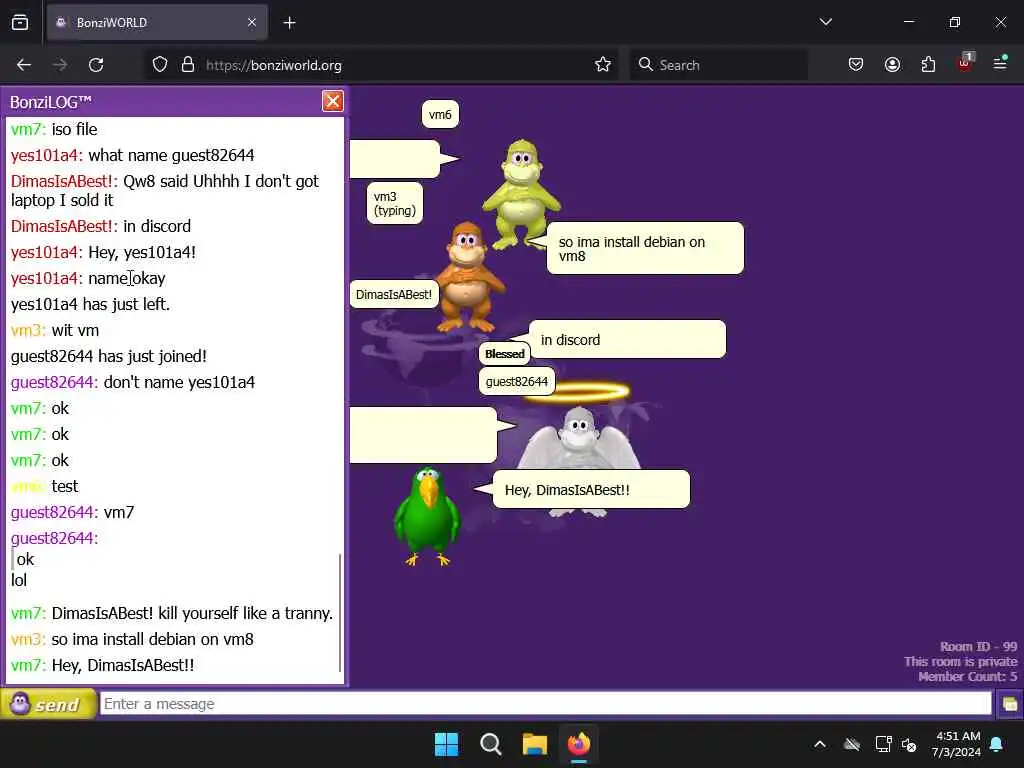This screenshot has height=768, width=1024.
Task: Click the 'Member Count: 5' text
Action: coord(967,677)
